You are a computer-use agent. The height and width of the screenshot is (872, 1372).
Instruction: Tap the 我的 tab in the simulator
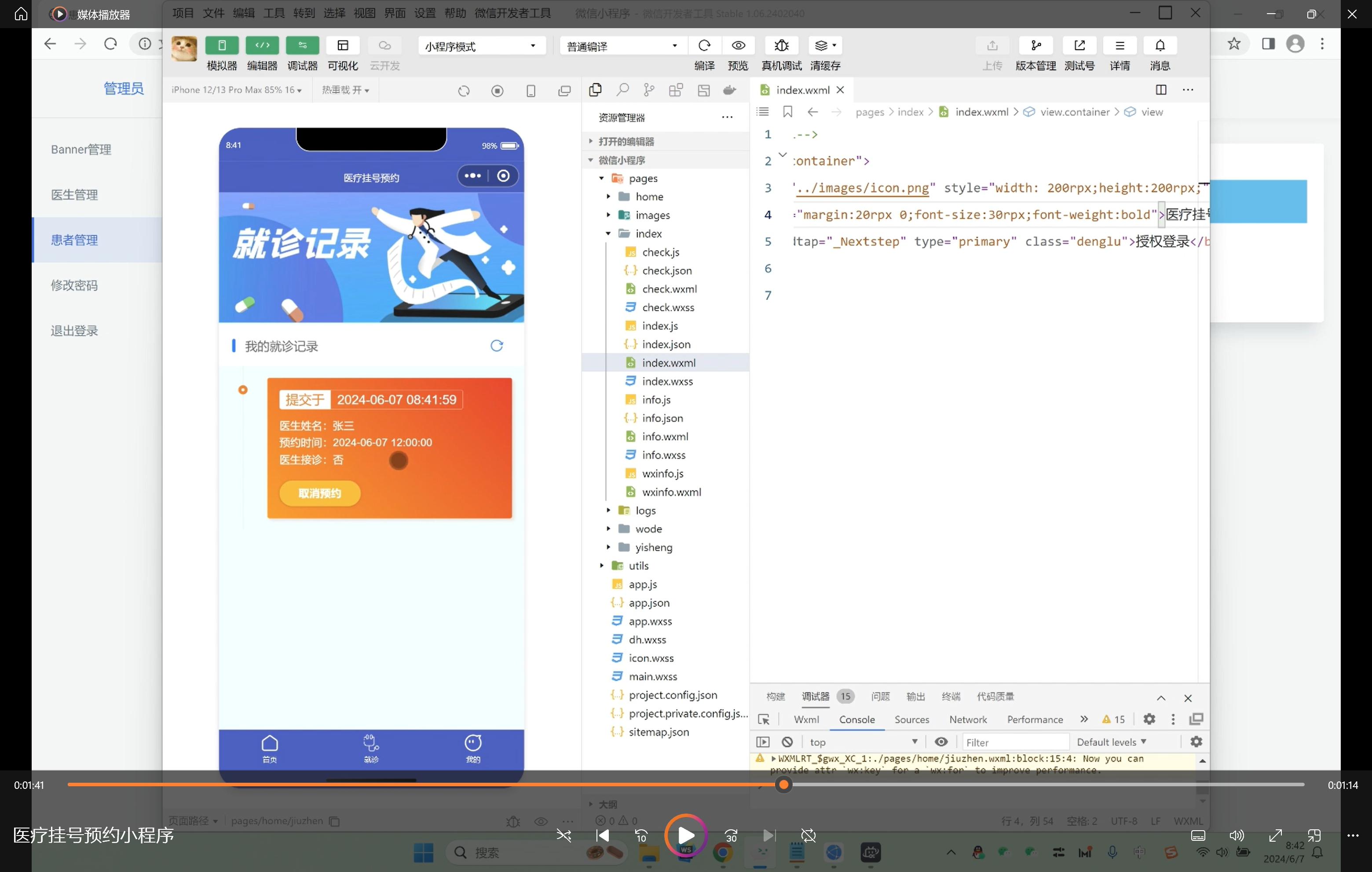click(473, 749)
